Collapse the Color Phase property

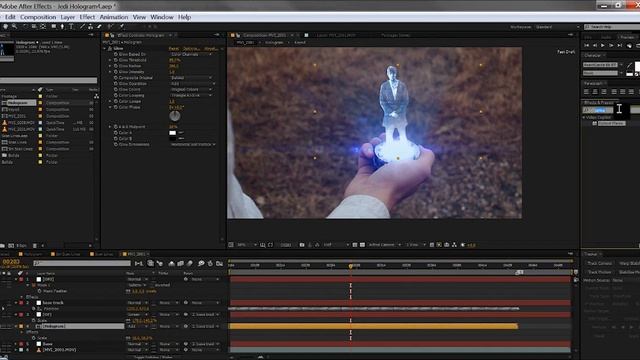click(110, 107)
